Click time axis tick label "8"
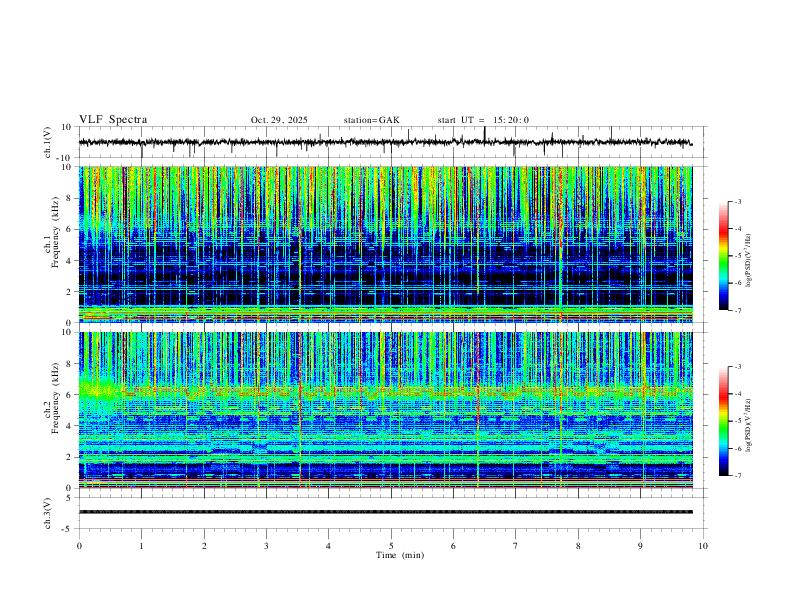The width and height of the screenshot is (792, 612). click(x=578, y=546)
